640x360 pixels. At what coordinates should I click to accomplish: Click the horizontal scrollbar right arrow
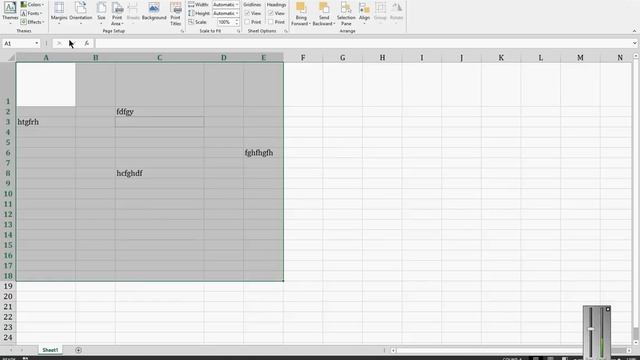pyautogui.click(x=629, y=350)
